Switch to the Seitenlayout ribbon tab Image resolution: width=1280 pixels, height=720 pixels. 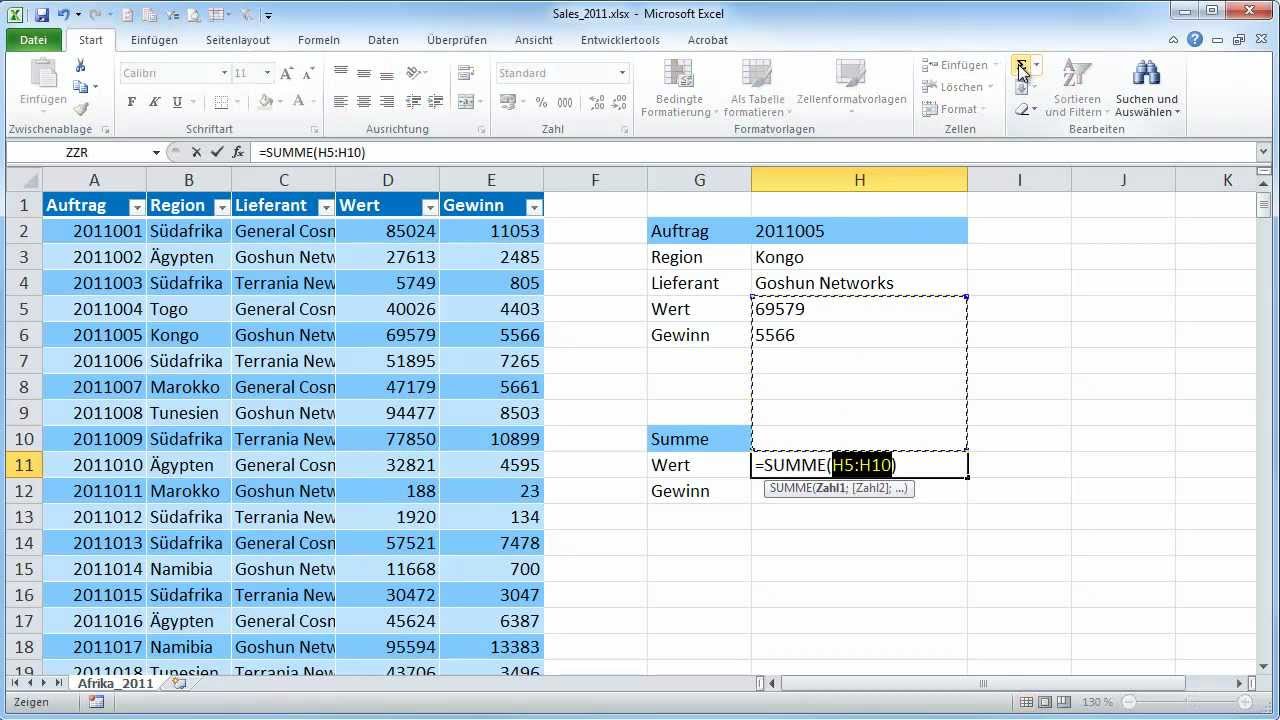point(238,40)
